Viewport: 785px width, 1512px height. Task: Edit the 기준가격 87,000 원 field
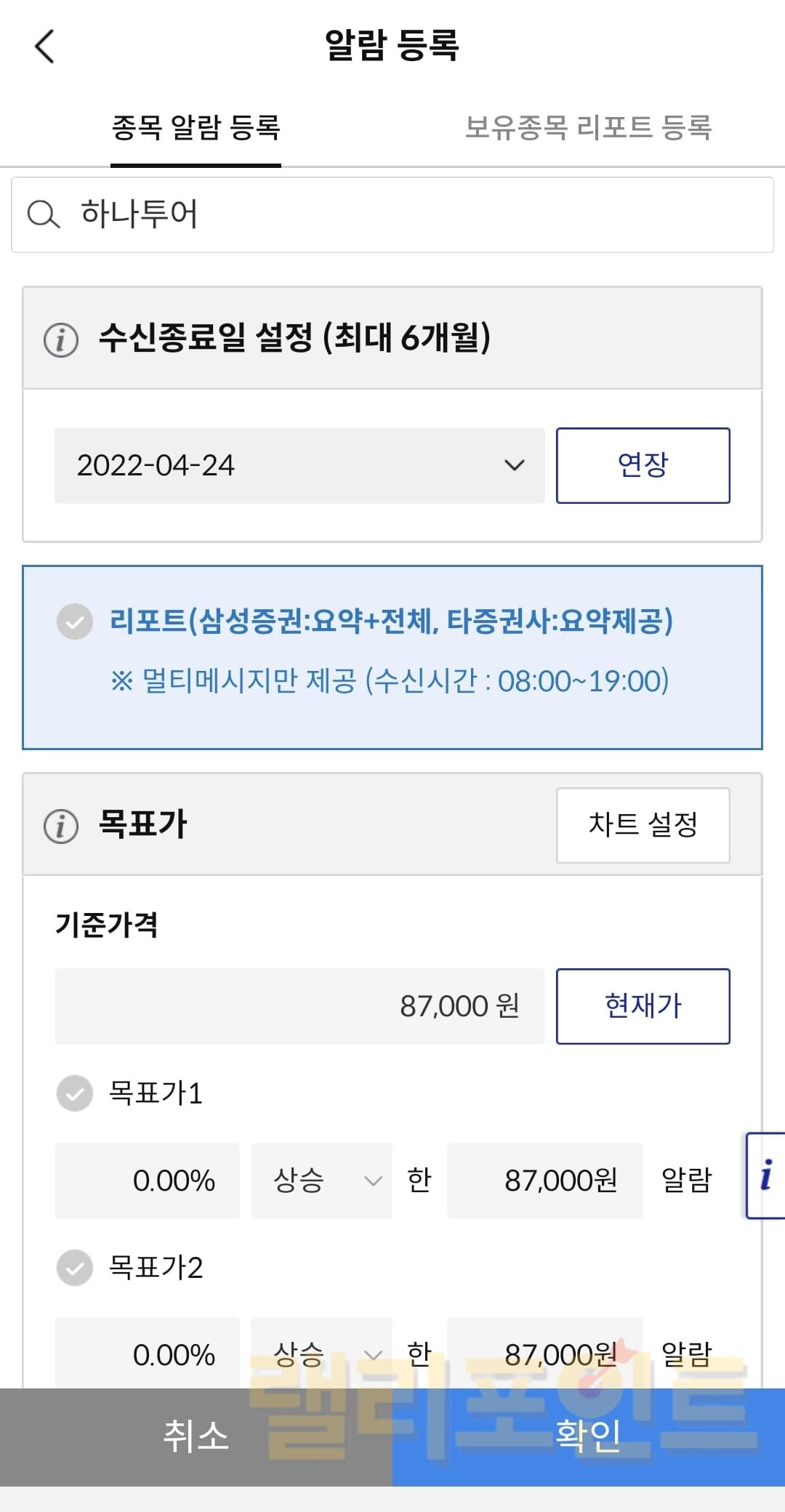[x=299, y=1006]
